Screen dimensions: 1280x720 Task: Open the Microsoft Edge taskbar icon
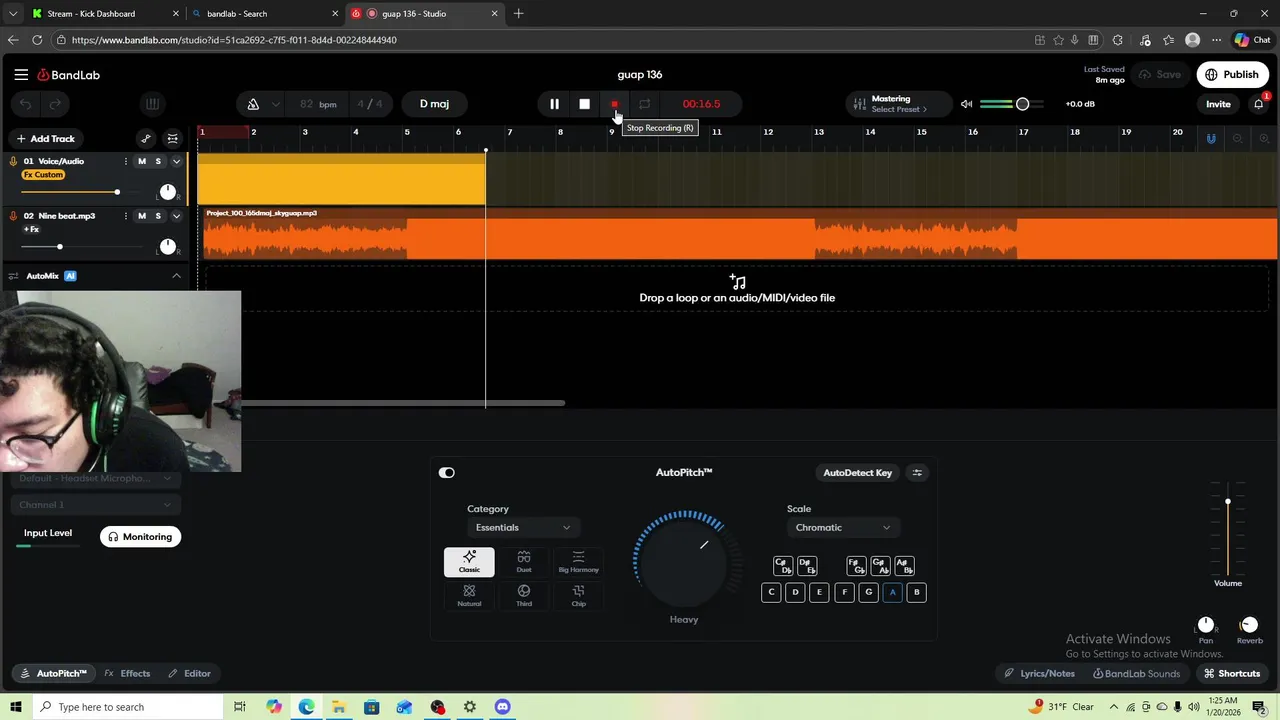pyautogui.click(x=306, y=707)
